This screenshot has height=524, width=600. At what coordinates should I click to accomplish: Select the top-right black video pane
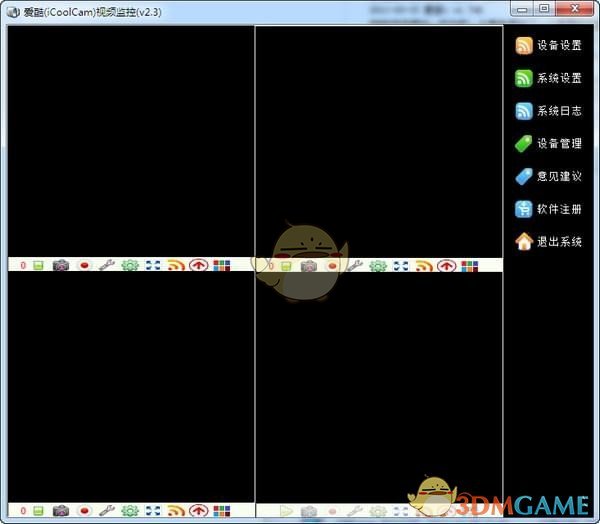point(379,142)
